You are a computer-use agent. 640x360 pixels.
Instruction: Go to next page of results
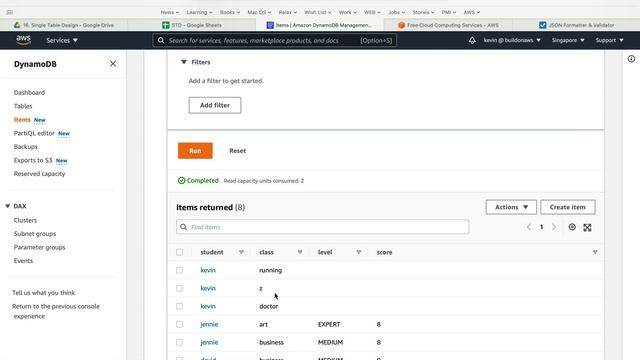pos(554,227)
